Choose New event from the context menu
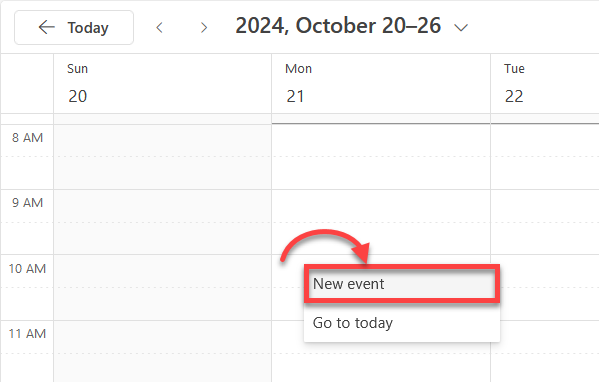 click(402, 284)
